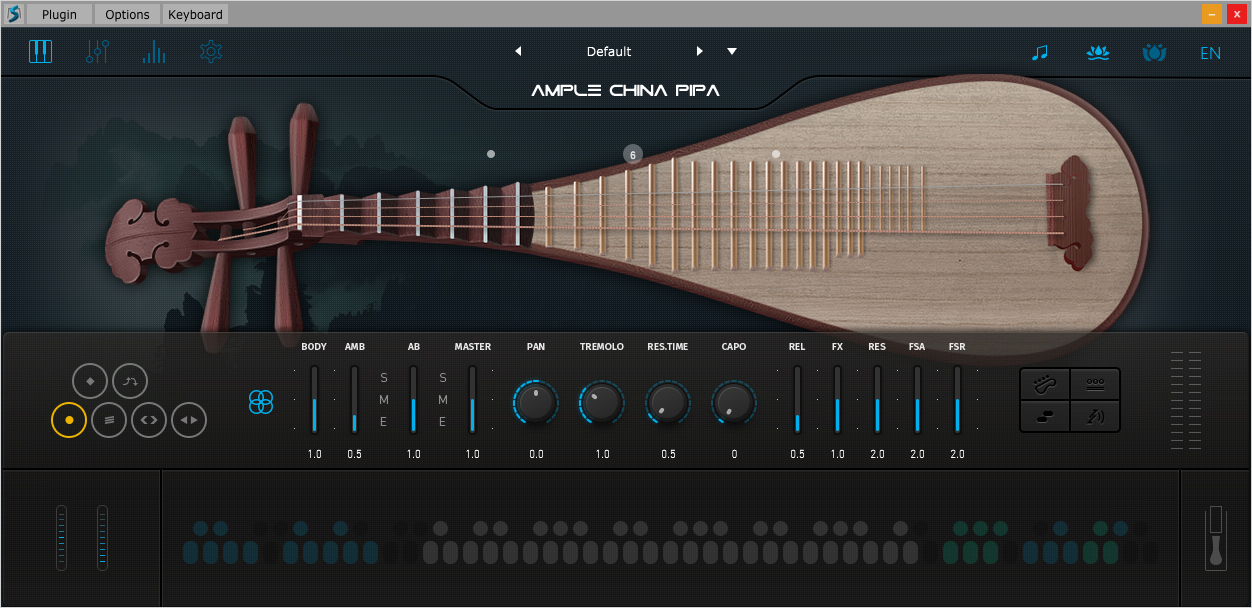This screenshot has height=608, width=1252.
Task: Open the mixer sliders panel icon
Action: [x=97, y=51]
